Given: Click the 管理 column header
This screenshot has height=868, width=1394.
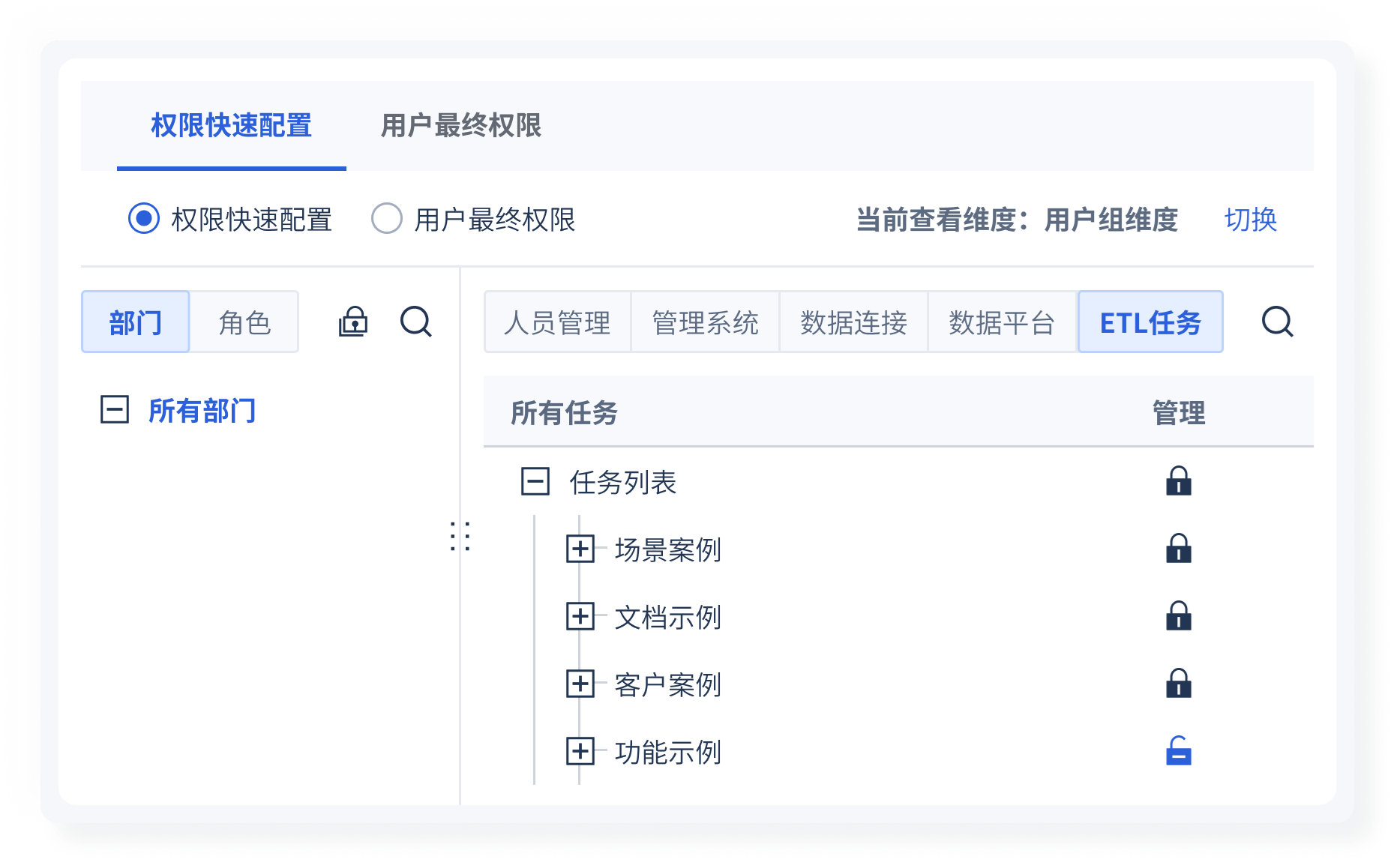Looking at the screenshot, I should [x=1179, y=412].
